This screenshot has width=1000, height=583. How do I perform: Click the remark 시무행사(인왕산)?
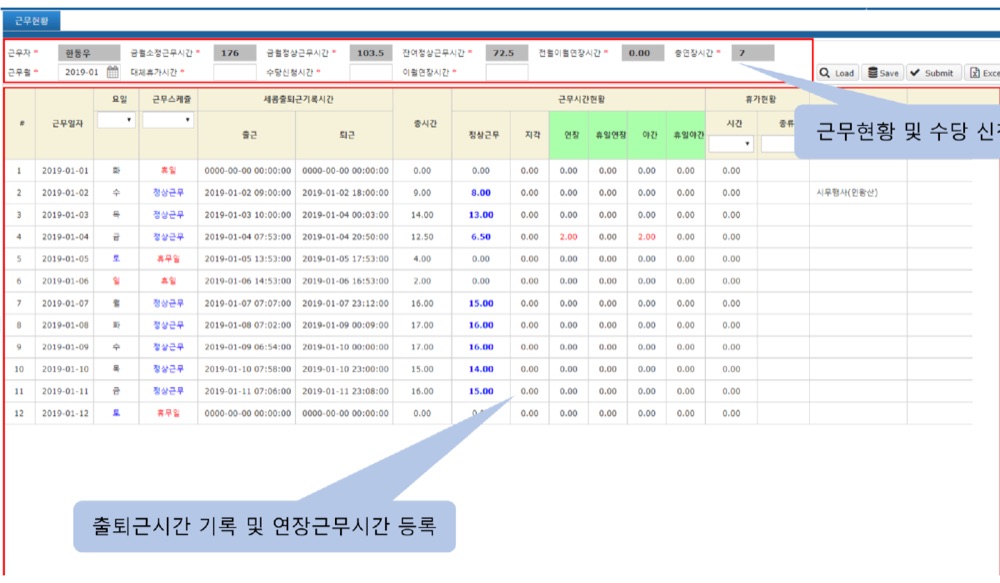(847, 193)
